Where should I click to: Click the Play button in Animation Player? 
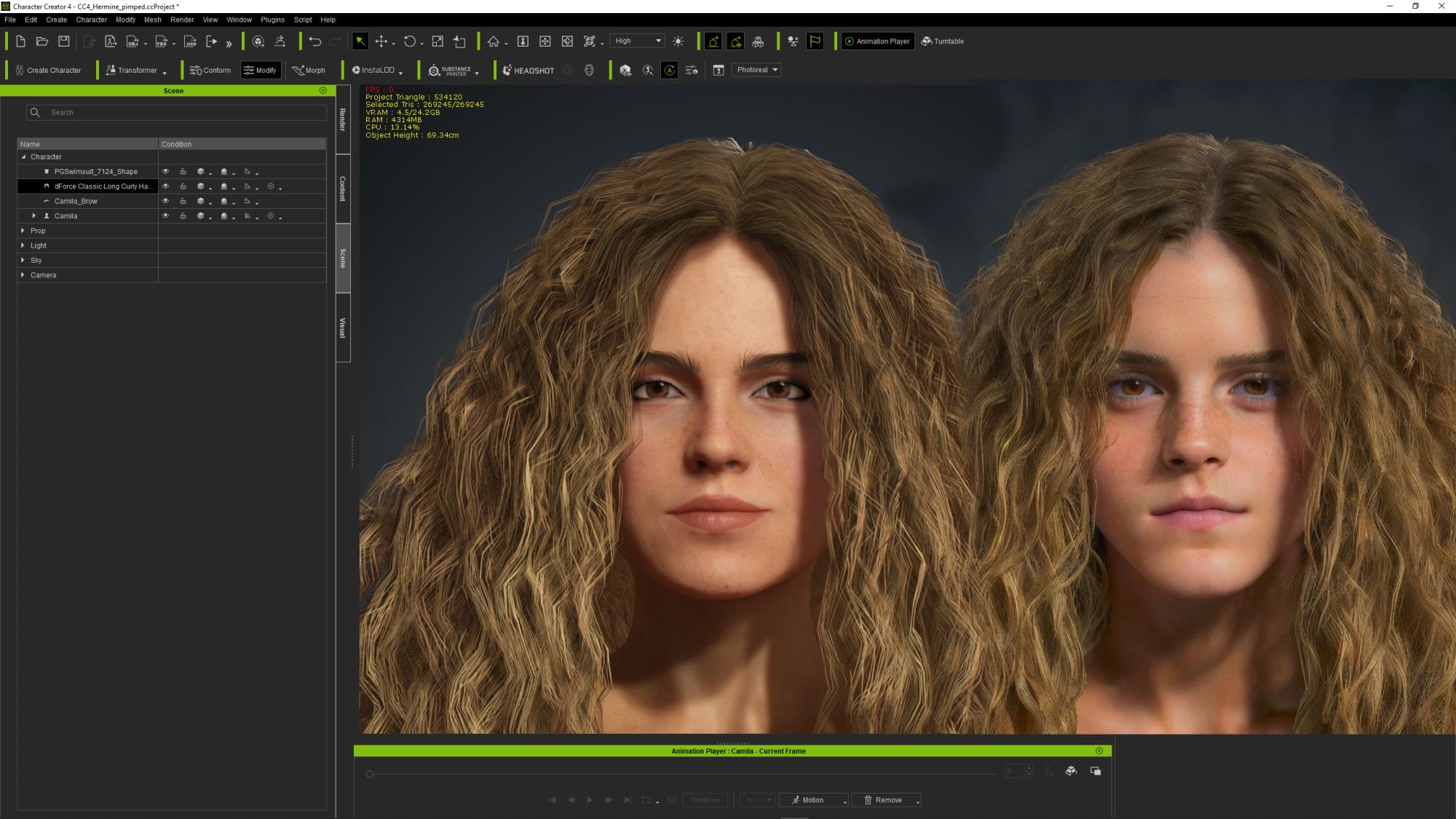[x=590, y=800]
